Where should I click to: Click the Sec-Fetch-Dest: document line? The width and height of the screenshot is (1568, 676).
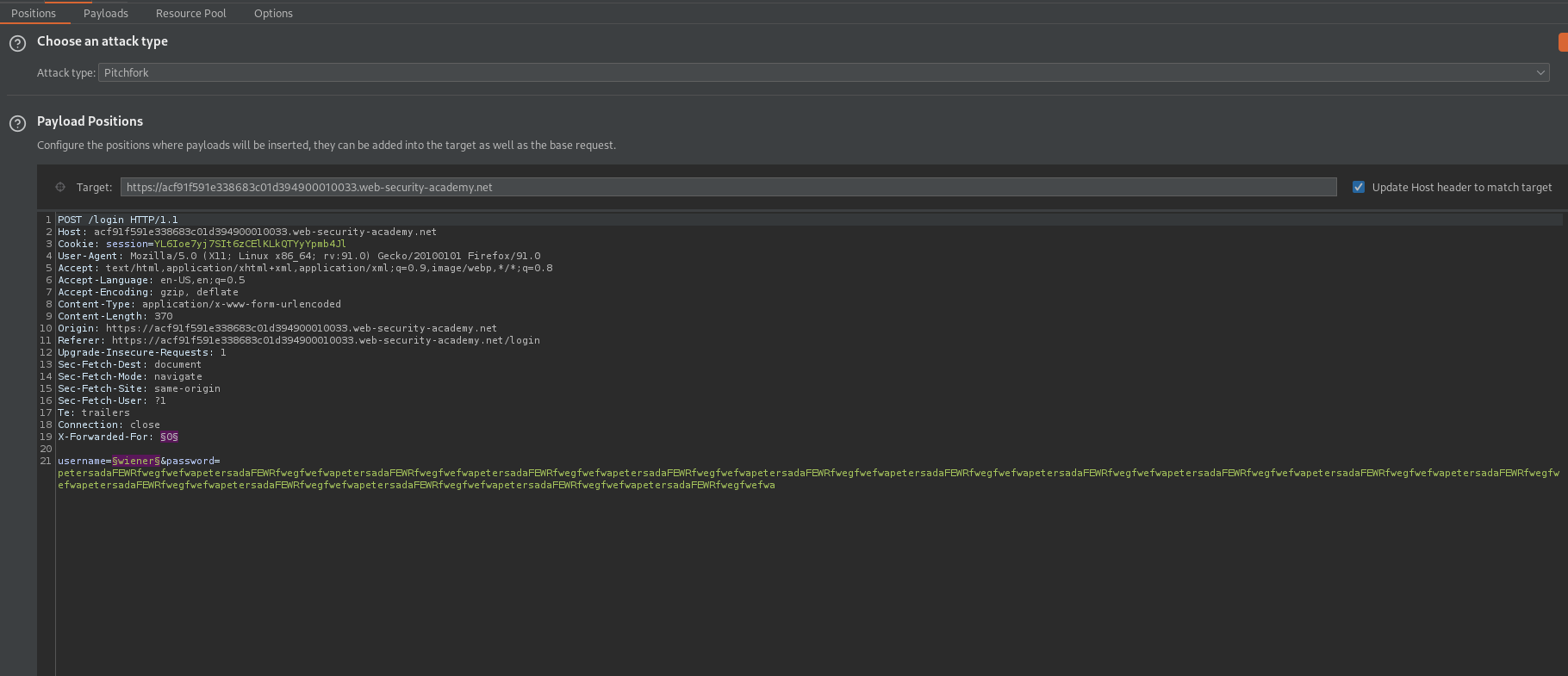tap(130, 364)
